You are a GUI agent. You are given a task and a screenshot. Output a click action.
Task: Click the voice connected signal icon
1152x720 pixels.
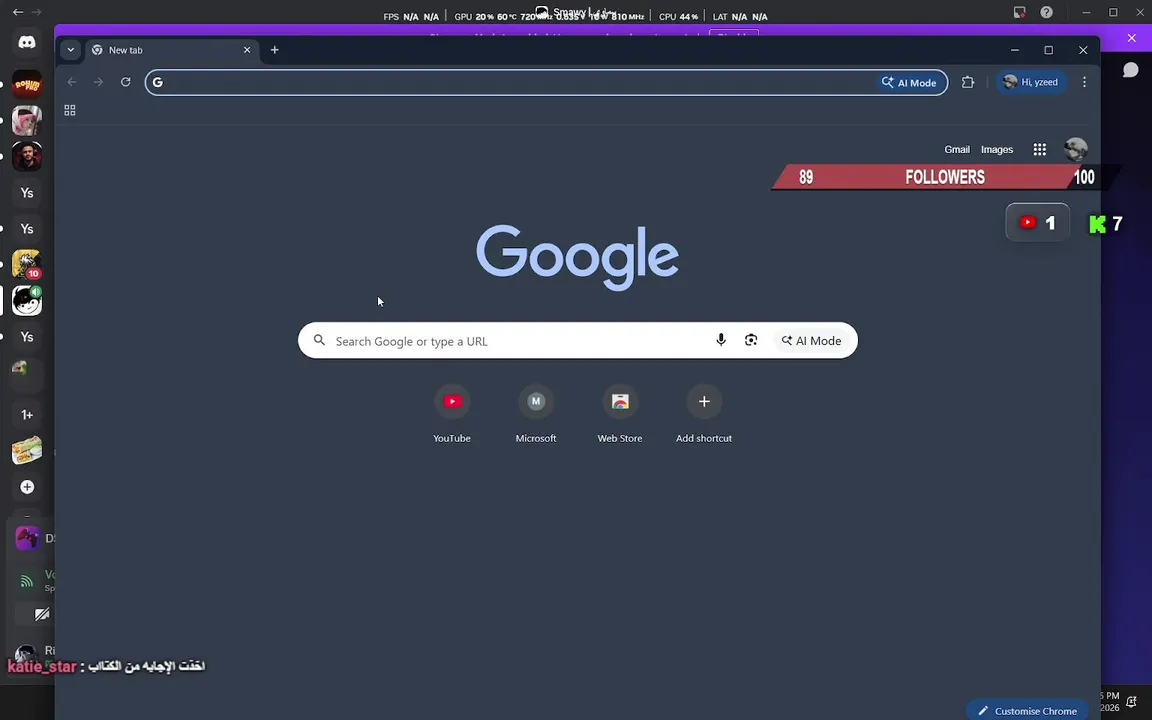pos(26,581)
